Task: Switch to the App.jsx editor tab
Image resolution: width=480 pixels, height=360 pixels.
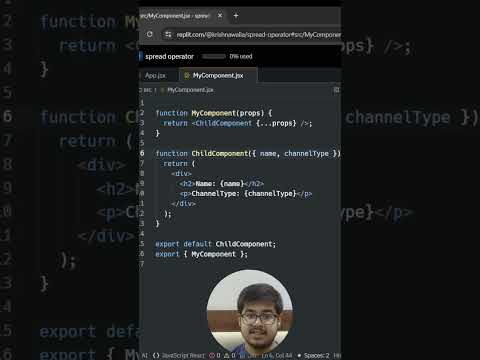Action: [155, 76]
